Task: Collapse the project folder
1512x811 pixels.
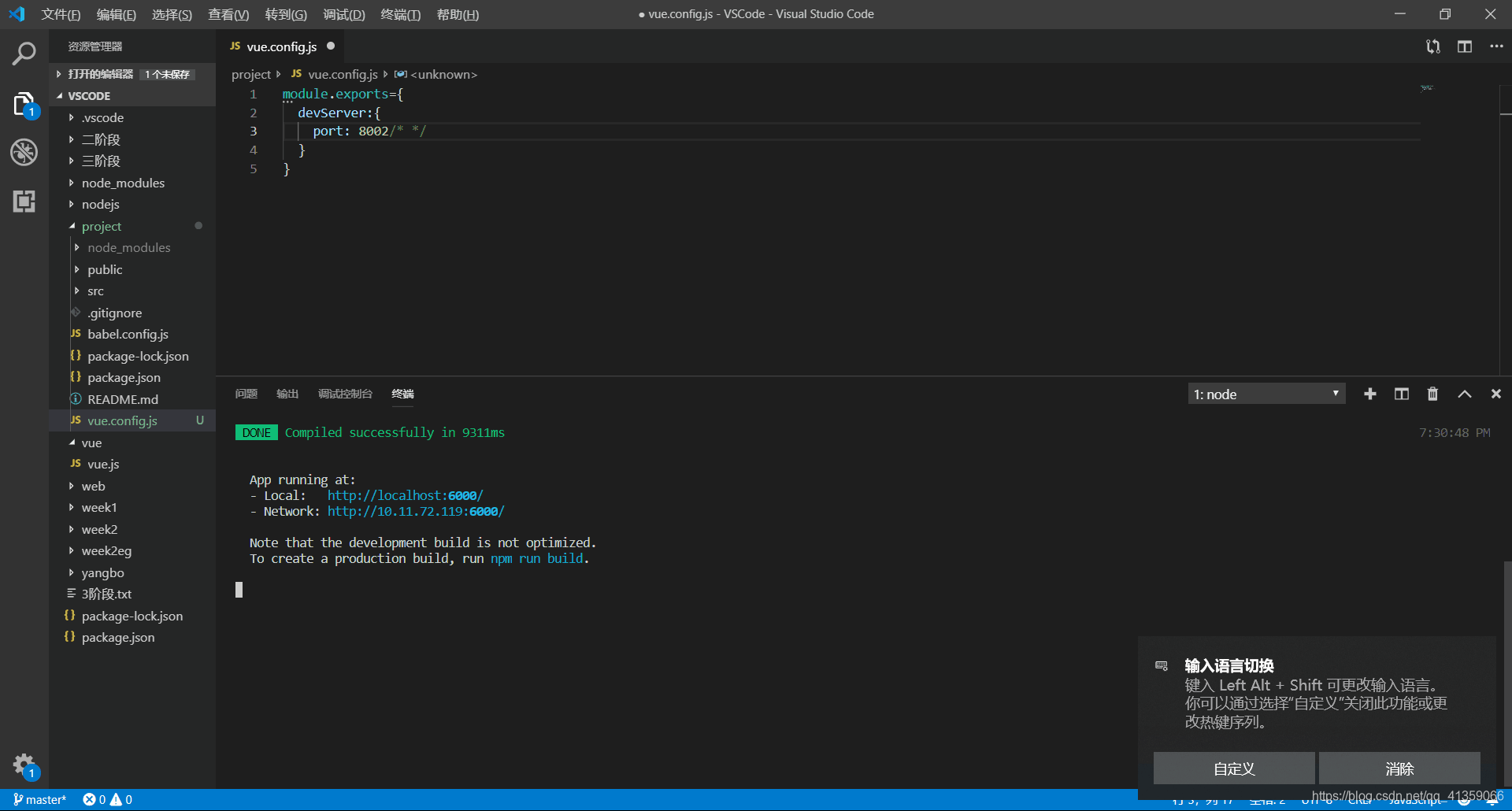Action: (x=132, y=226)
